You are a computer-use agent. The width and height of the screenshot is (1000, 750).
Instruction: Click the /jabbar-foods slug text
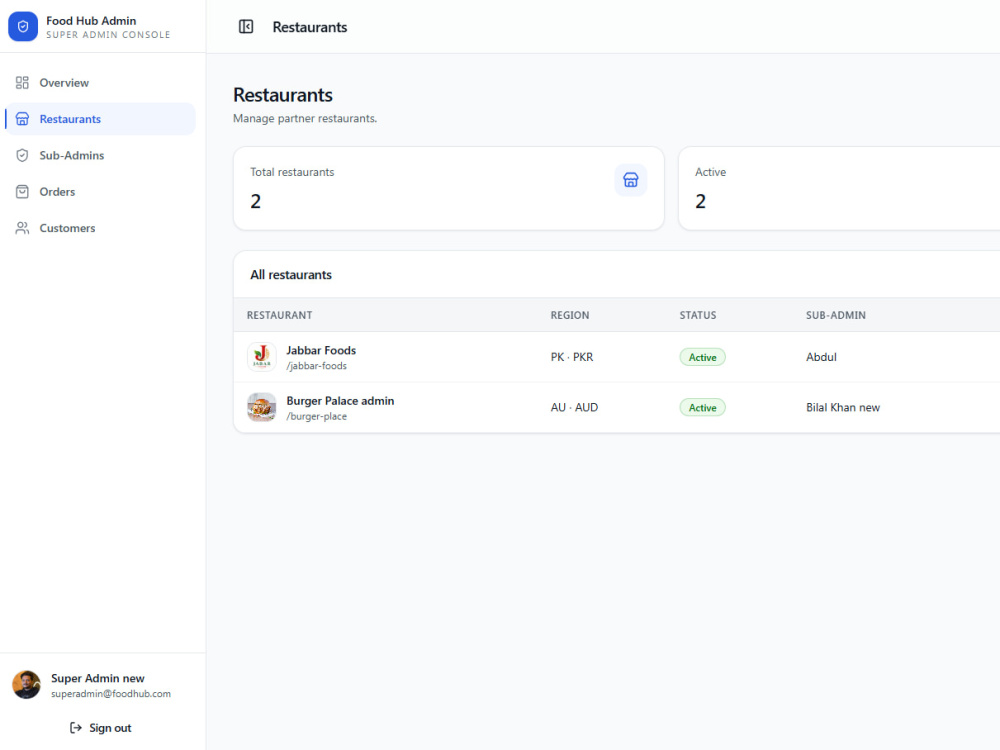[x=316, y=366]
